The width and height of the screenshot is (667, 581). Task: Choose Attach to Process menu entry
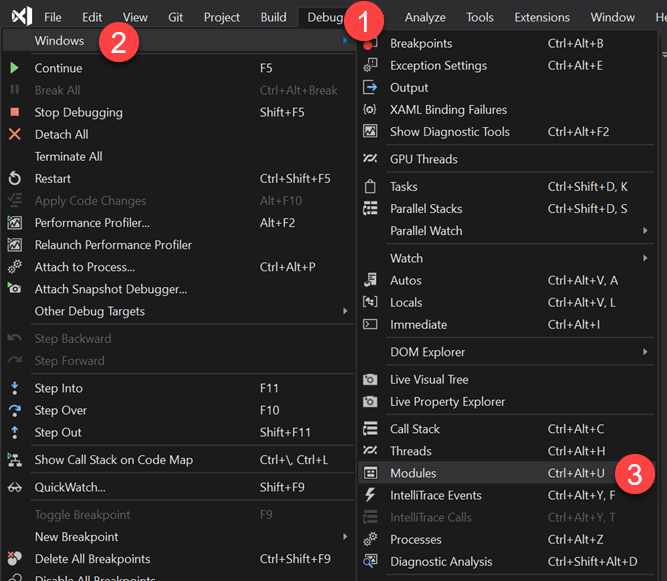85,267
